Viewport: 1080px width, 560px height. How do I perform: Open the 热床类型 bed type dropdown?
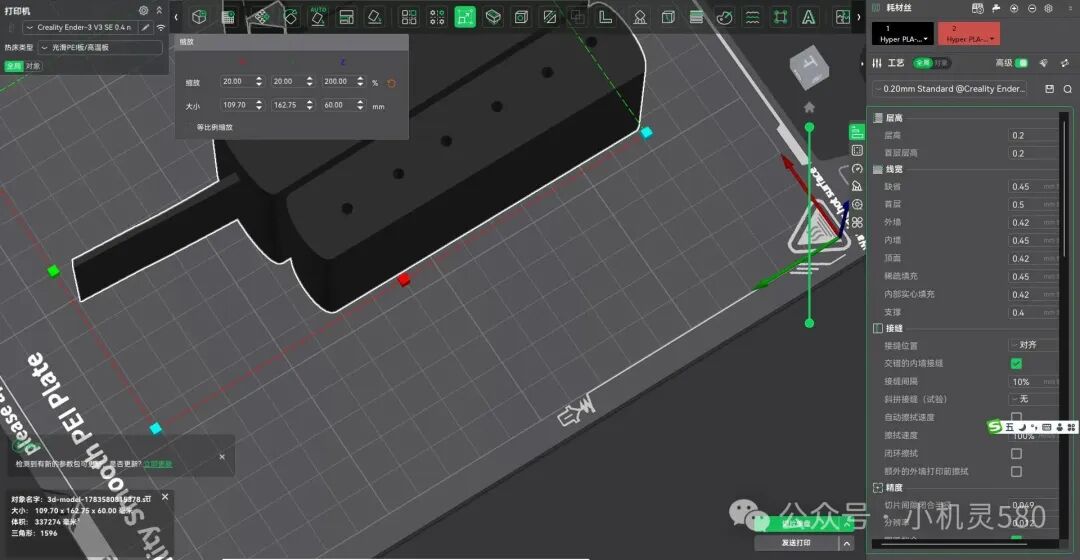100,48
